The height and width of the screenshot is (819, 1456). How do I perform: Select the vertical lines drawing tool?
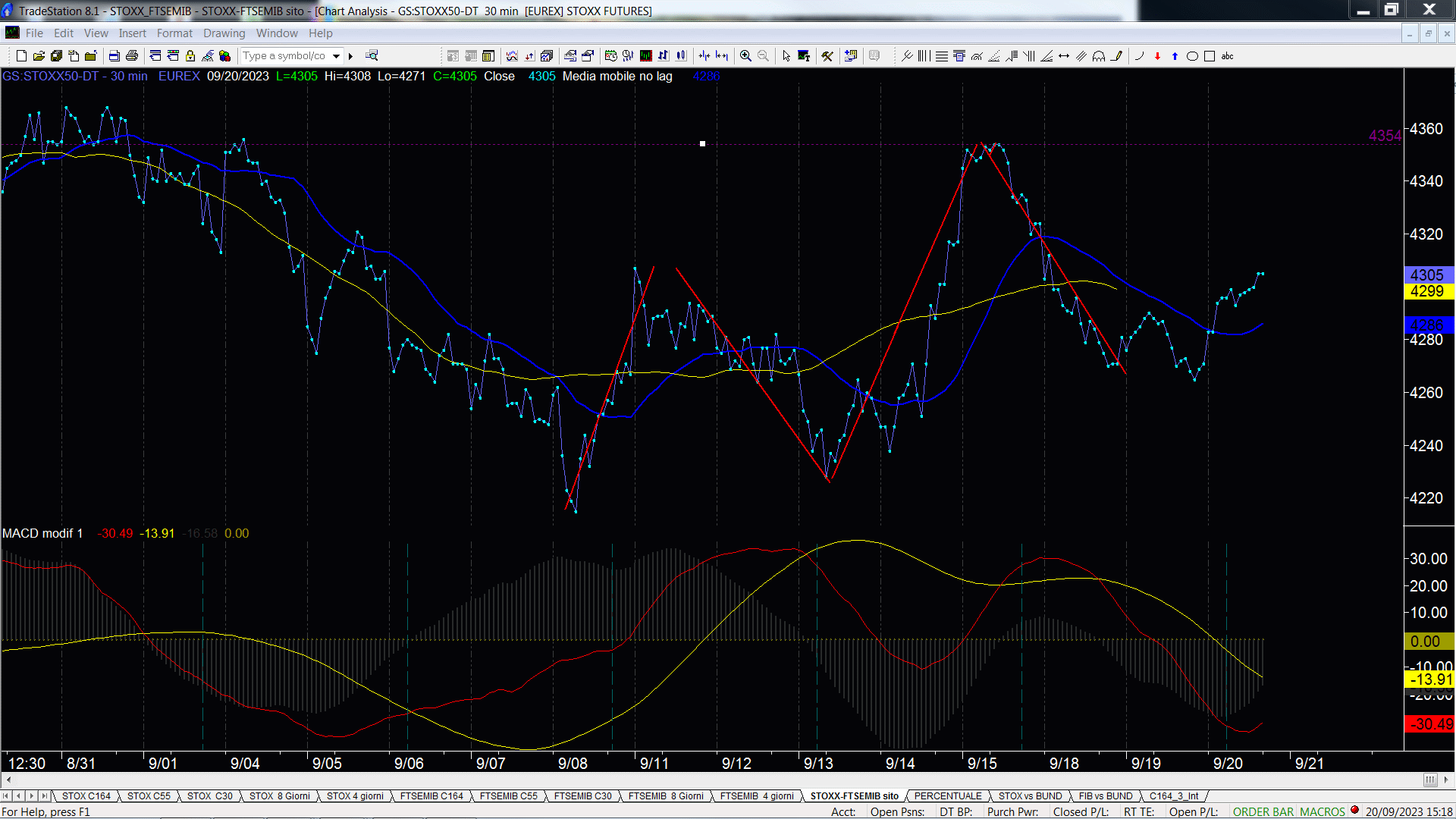[924, 56]
